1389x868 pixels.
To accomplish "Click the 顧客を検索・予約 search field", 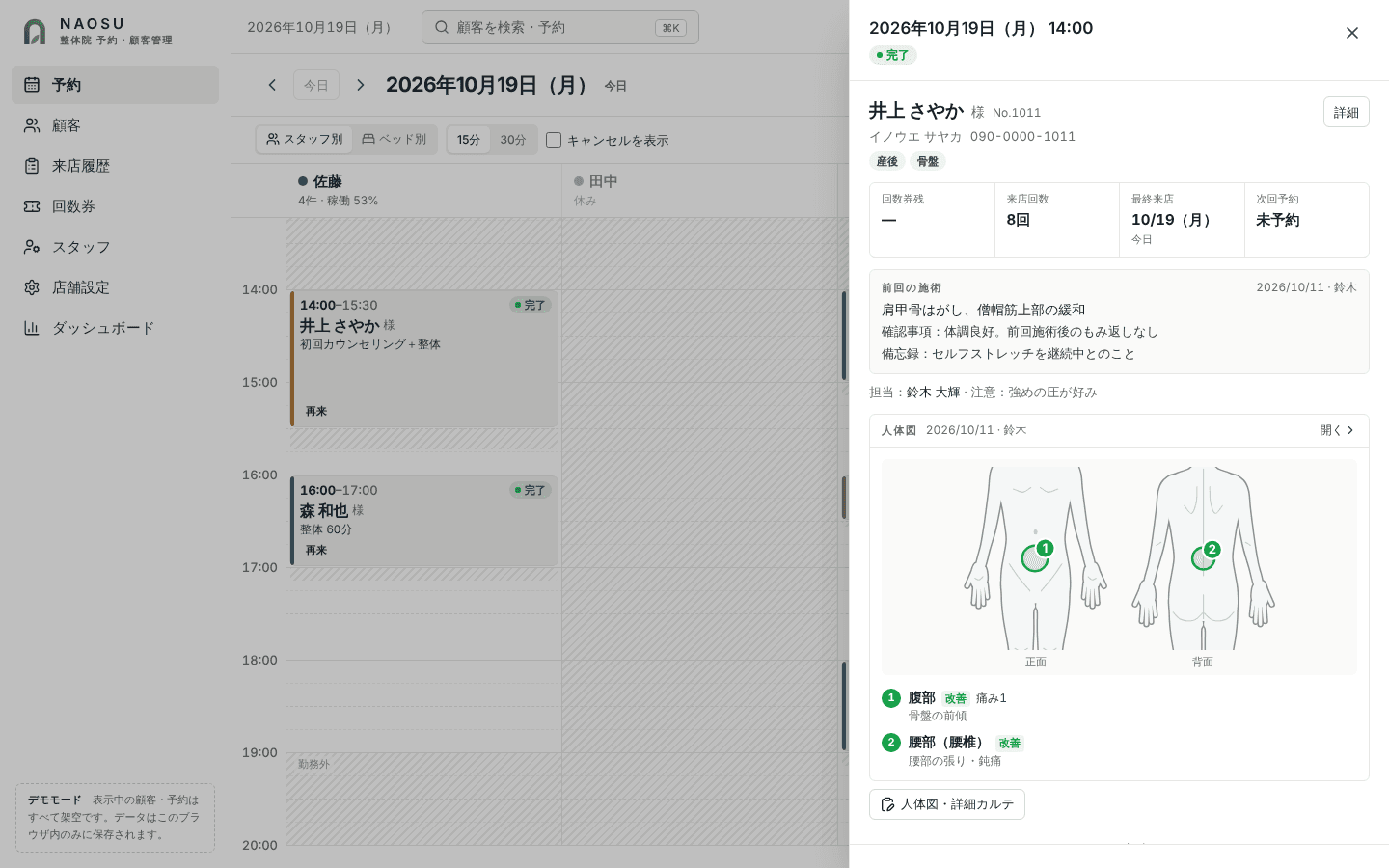I will [x=560, y=27].
